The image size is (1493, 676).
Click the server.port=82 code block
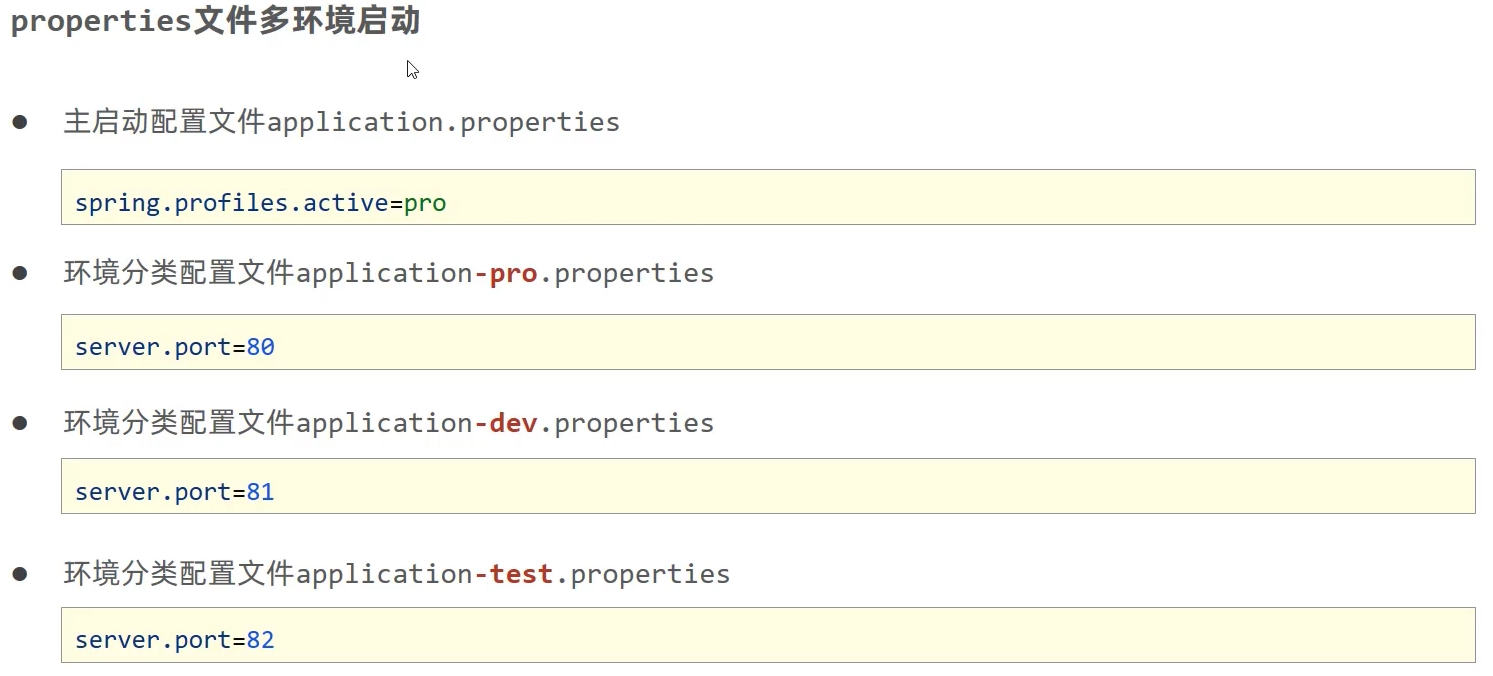pyautogui.click(x=768, y=635)
